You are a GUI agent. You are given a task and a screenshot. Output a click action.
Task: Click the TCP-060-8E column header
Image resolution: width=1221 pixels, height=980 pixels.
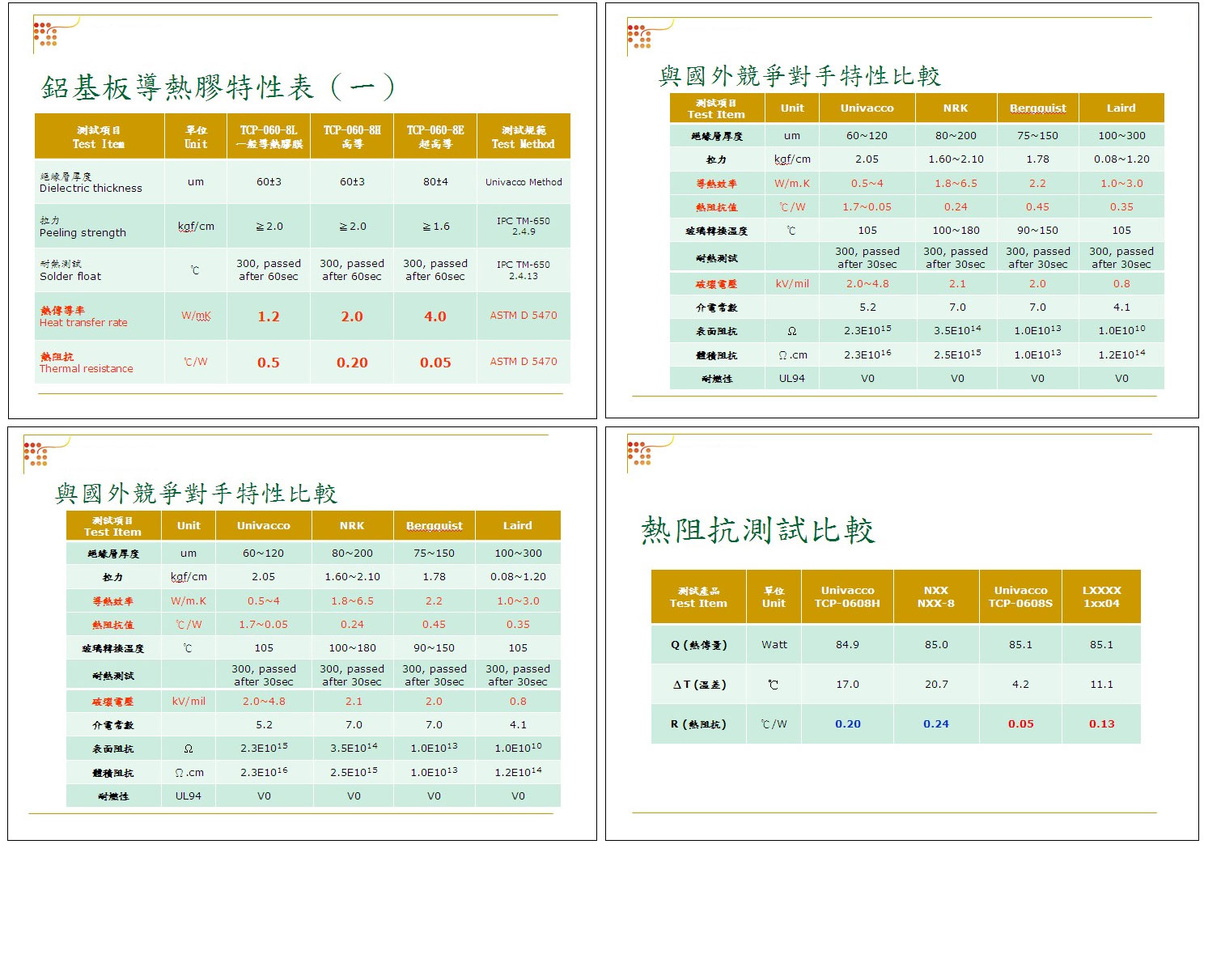[x=435, y=137]
